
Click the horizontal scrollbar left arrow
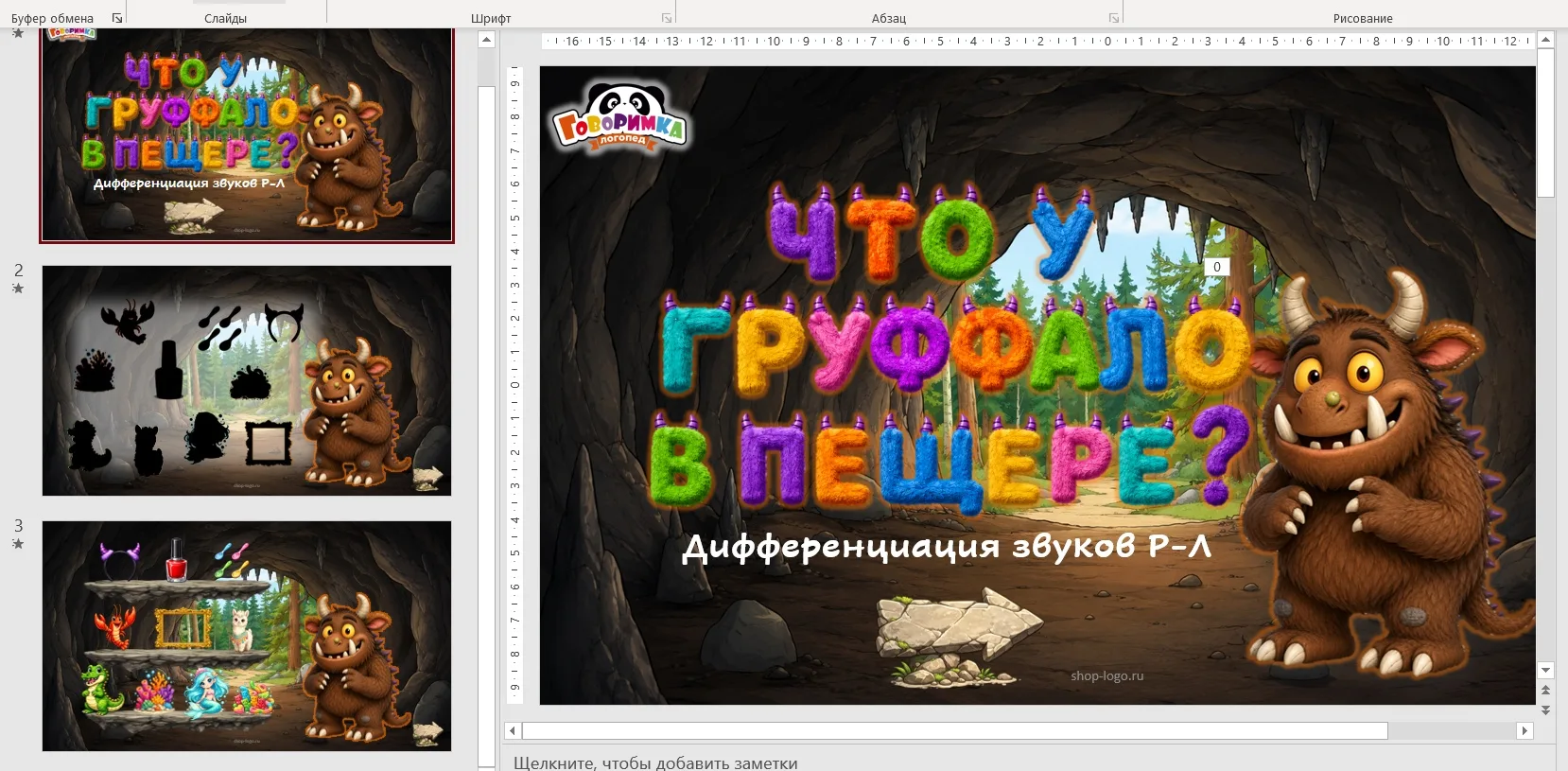[513, 730]
